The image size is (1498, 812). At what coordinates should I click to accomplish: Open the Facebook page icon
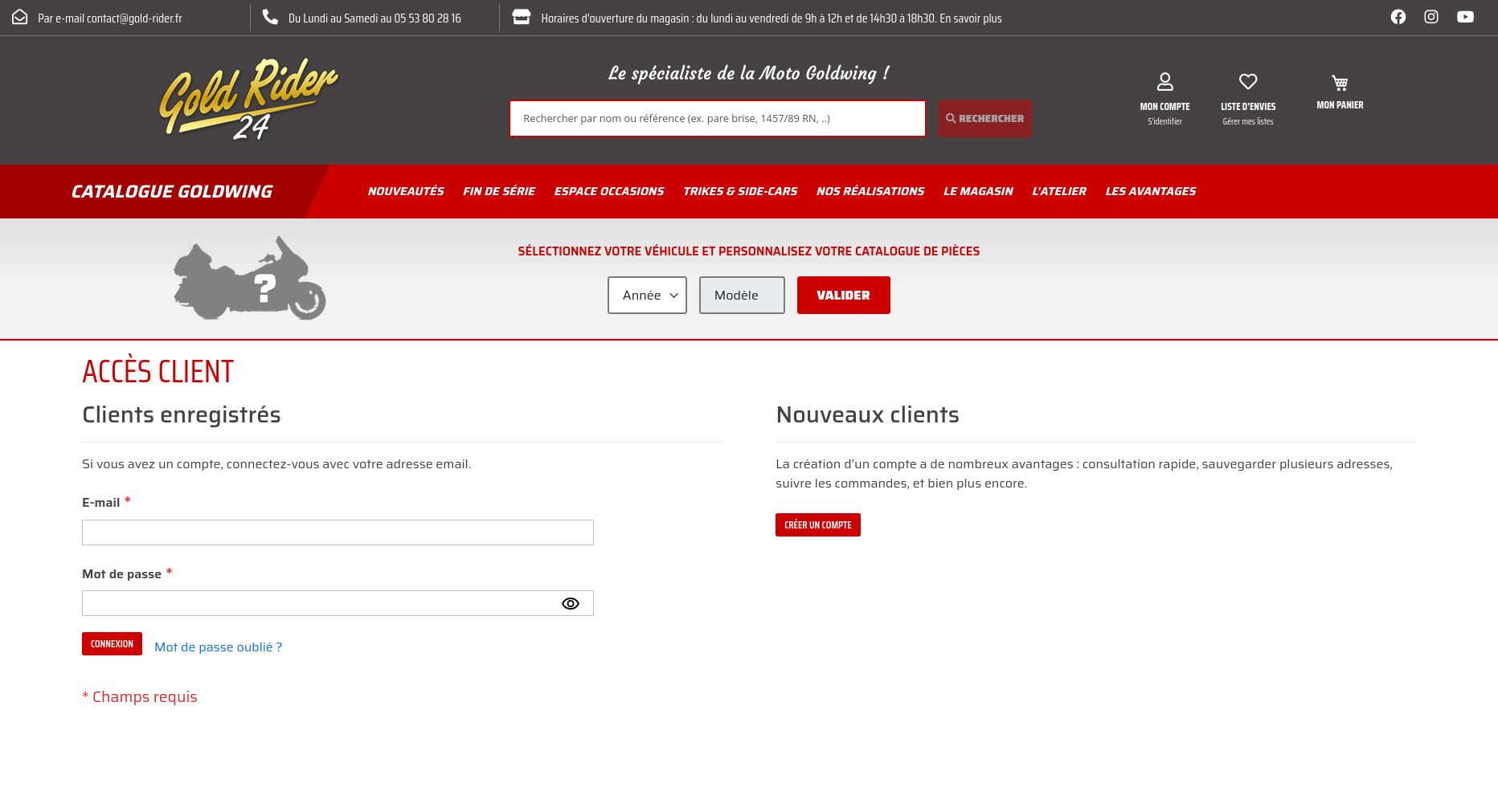point(1398,17)
